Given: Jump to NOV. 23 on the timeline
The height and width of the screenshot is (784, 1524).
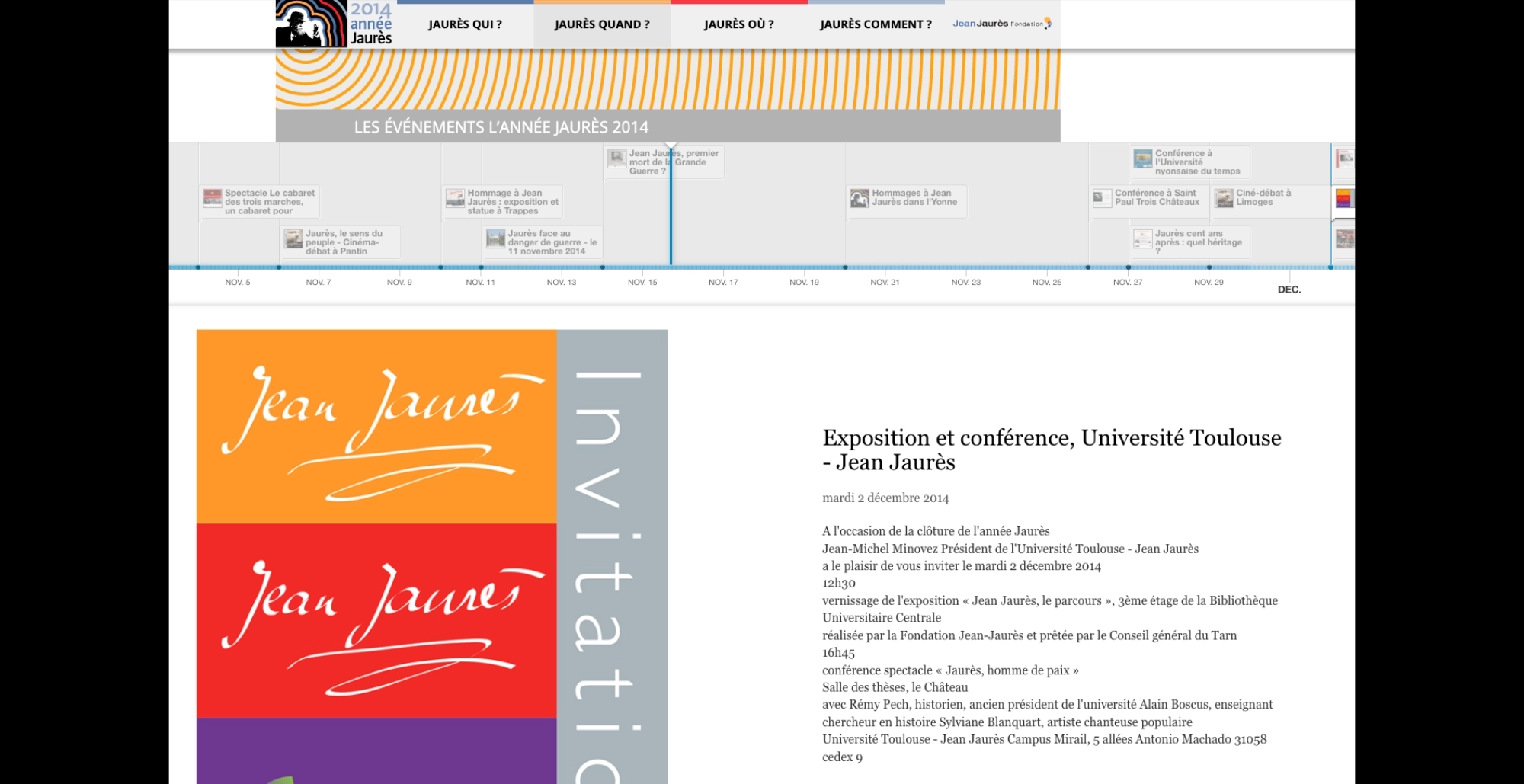Looking at the screenshot, I should (x=966, y=283).
